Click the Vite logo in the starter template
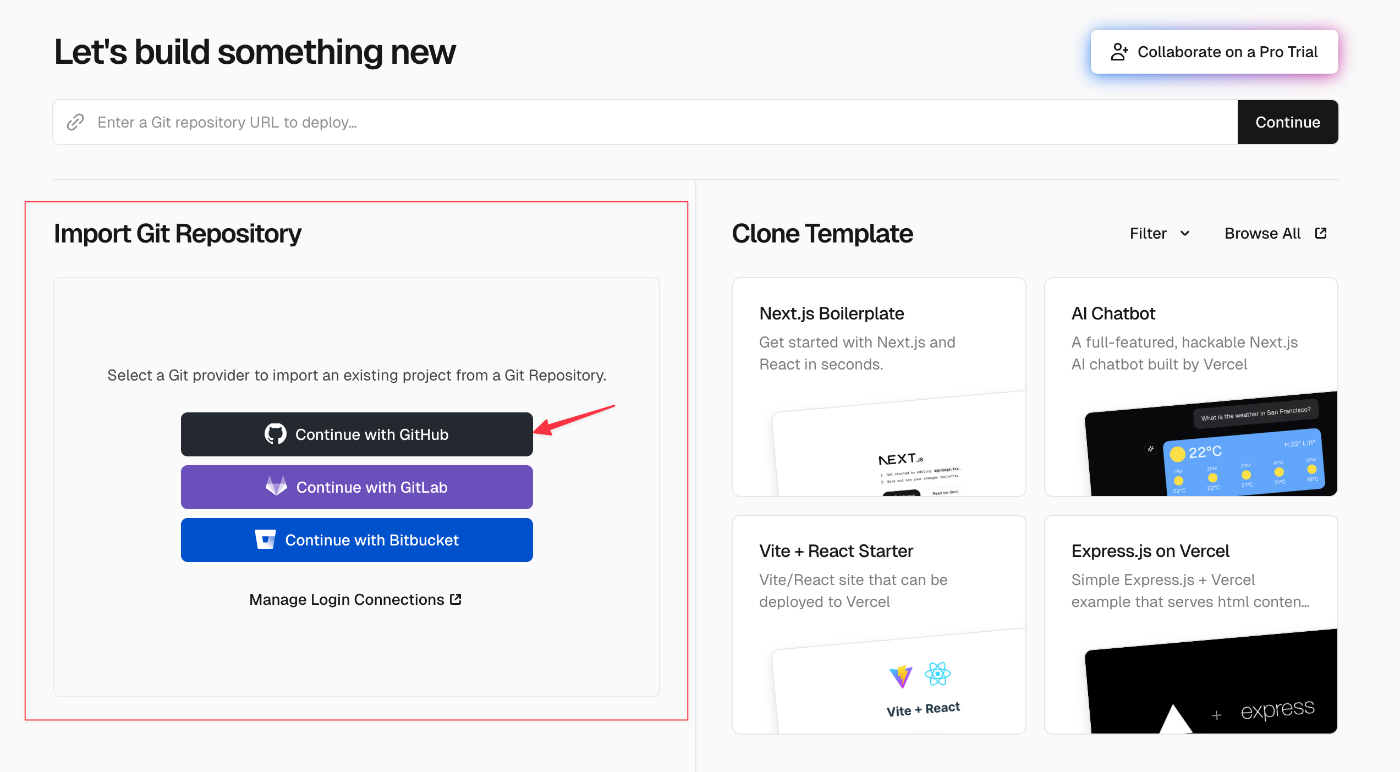This screenshot has width=1400, height=772. click(900, 676)
